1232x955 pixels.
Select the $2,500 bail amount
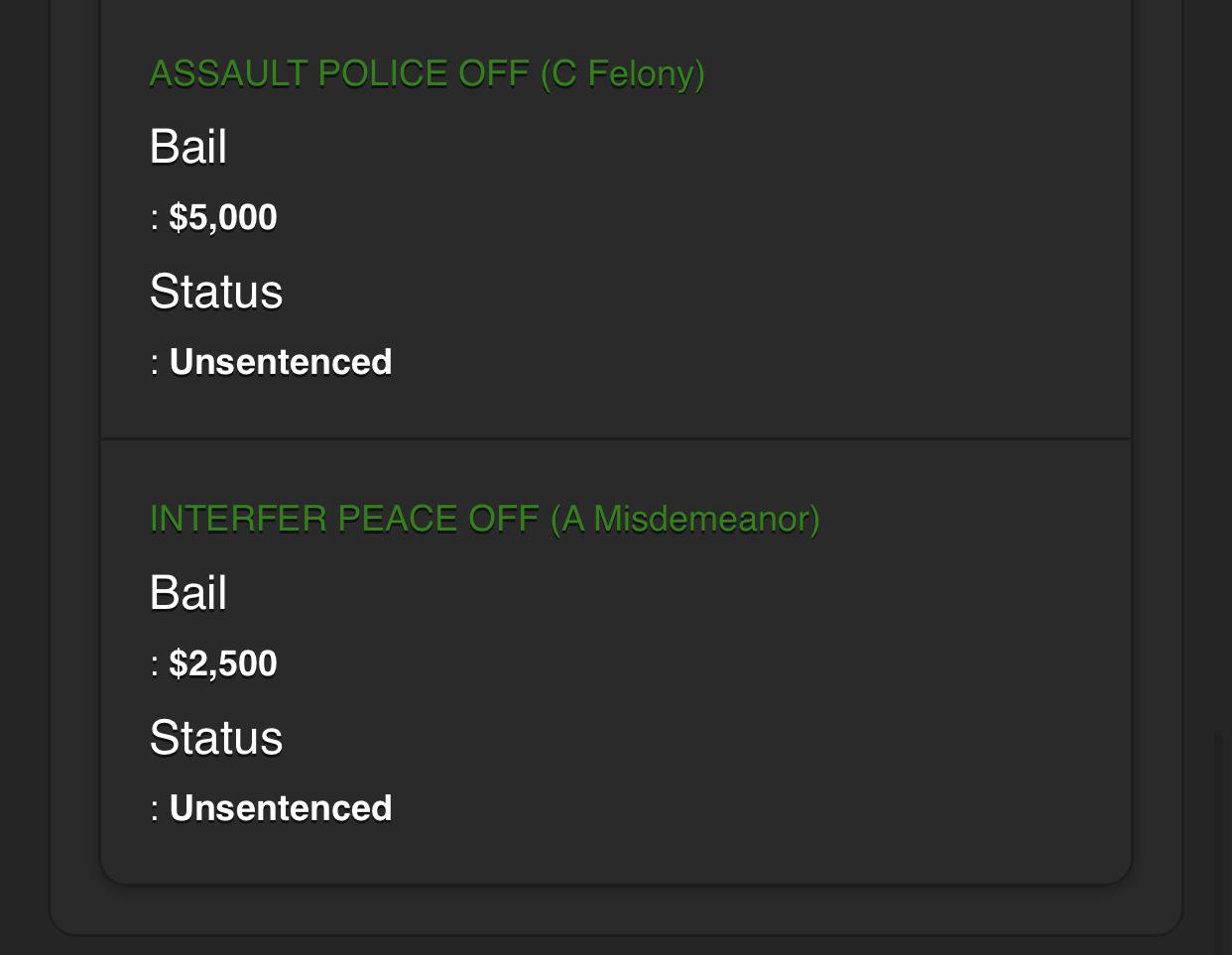pos(223,663)
